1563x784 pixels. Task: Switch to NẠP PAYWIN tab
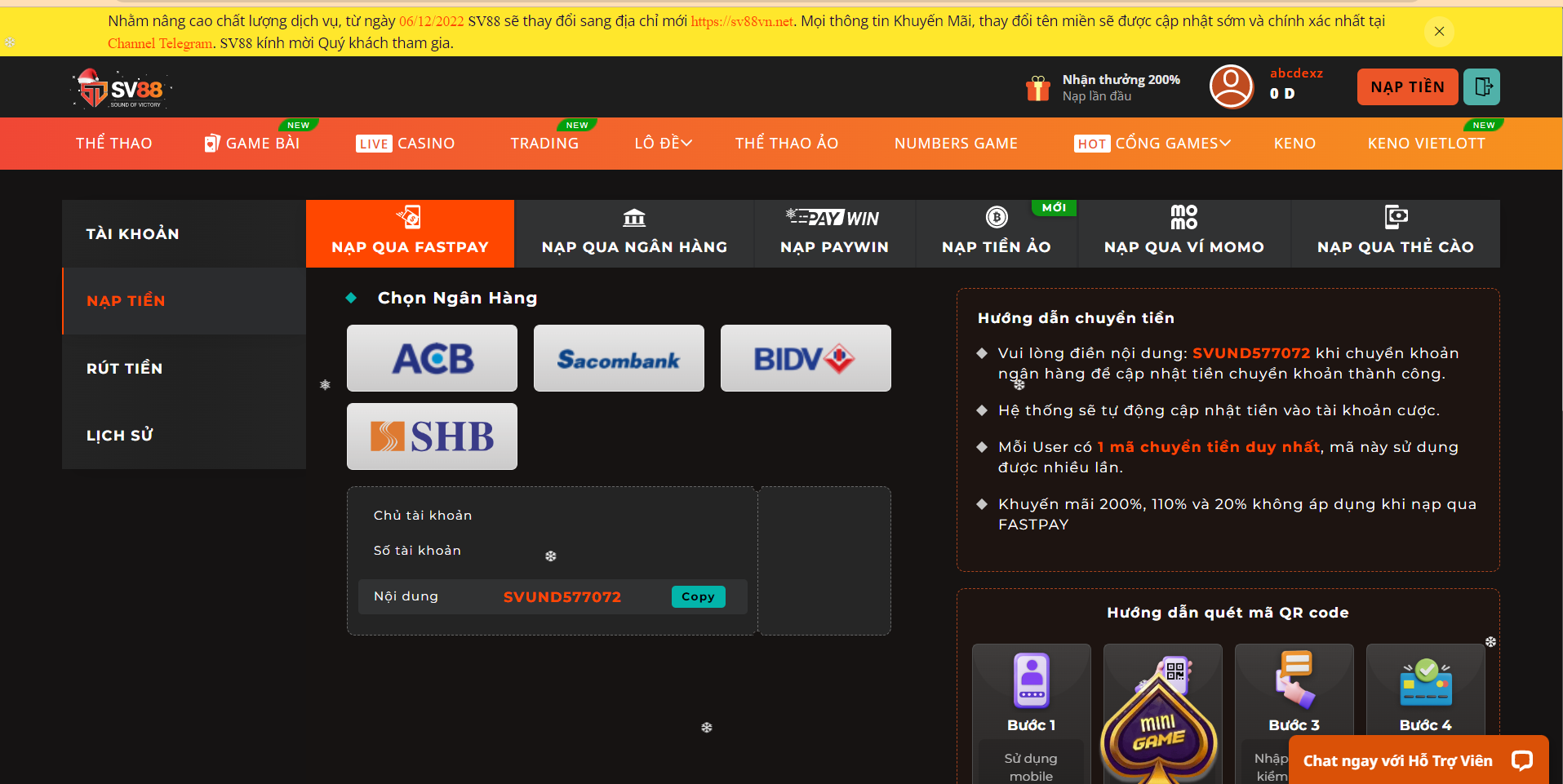834,233
